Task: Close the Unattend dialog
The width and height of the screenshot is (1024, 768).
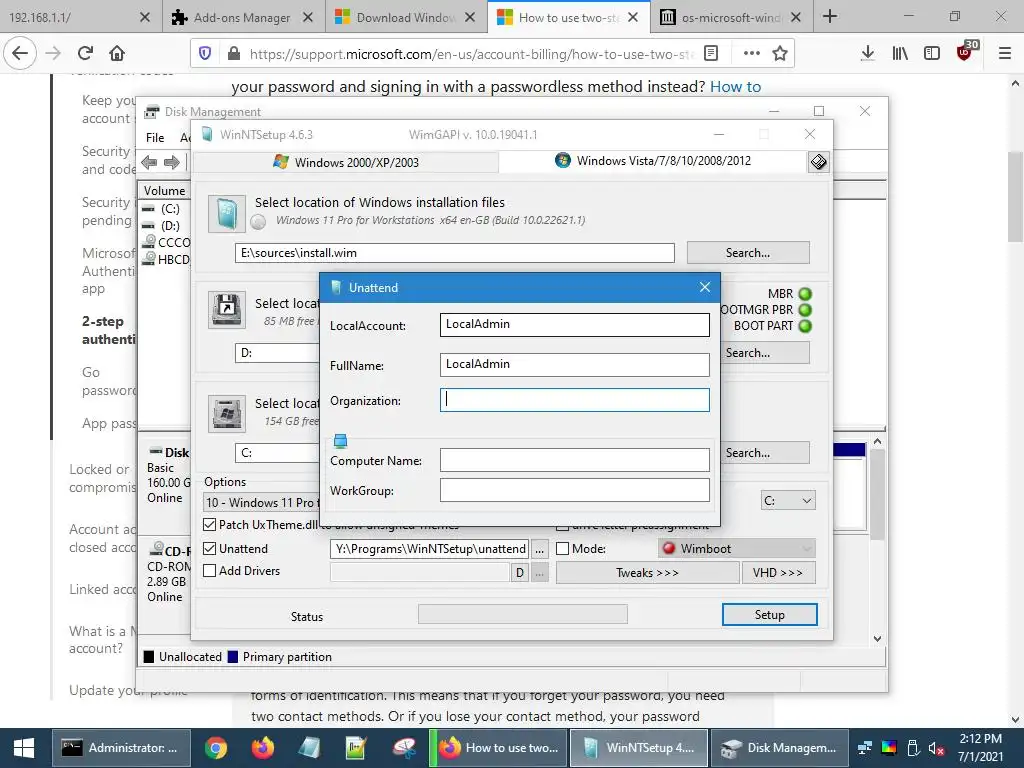Action: pyautogui.click(x=705, y=287)
